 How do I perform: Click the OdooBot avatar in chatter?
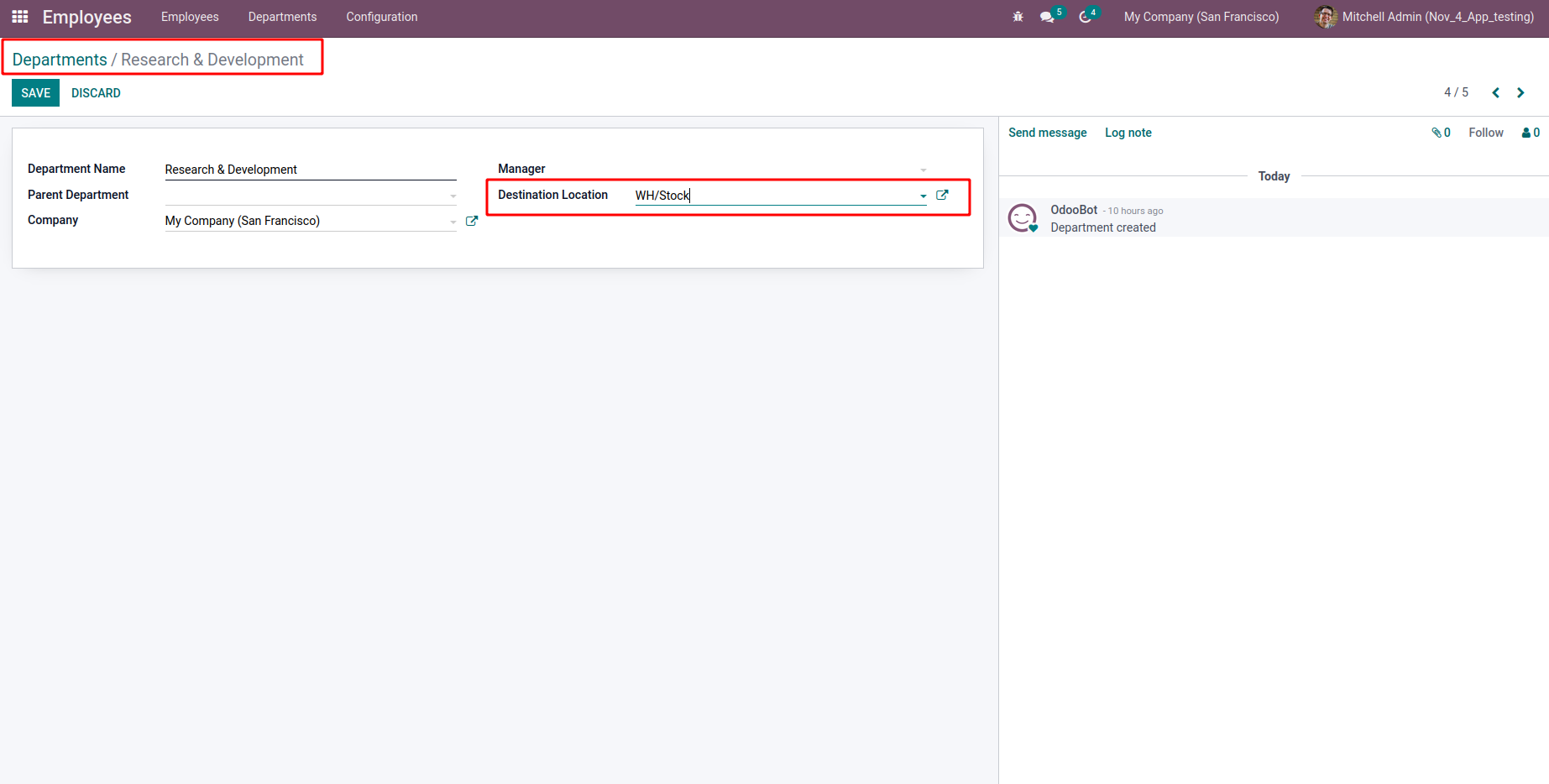[1023, 218]
